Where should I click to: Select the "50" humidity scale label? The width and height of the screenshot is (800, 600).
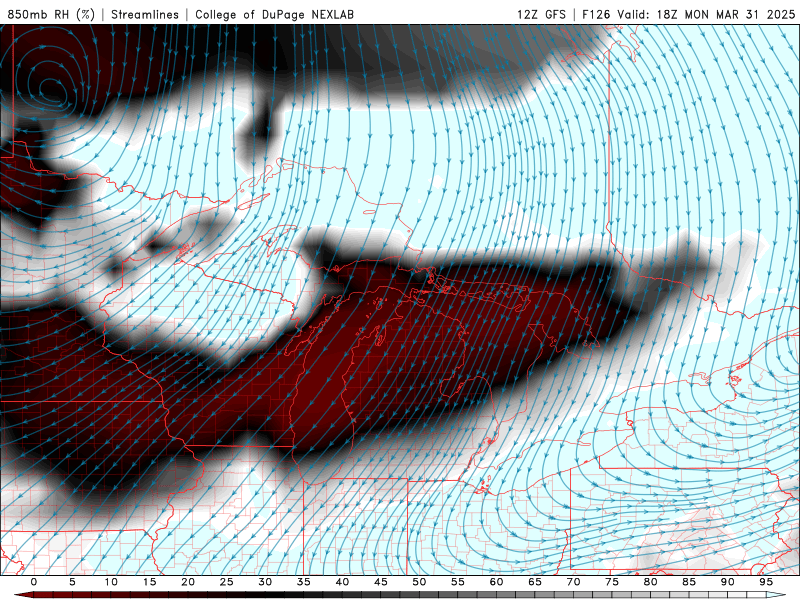click(x=419, y=582)
